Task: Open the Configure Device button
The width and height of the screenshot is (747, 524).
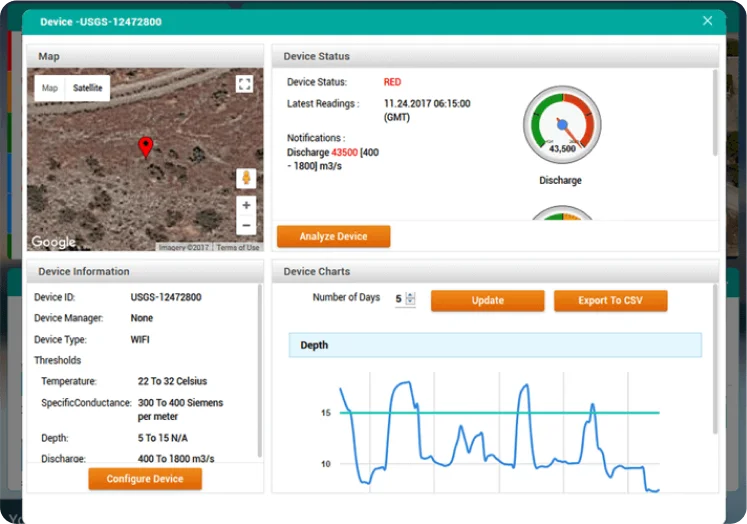Action: click(145, 479)
